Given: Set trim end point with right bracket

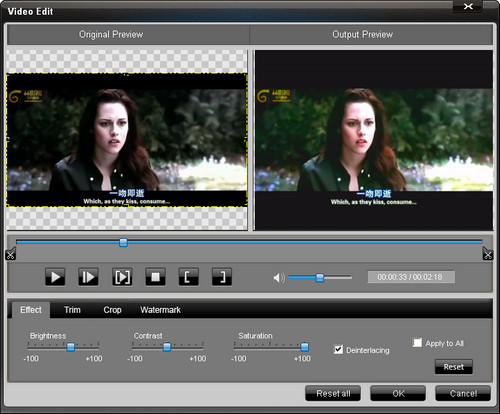Looking at the screenshot, I should [x=222, y=277].
